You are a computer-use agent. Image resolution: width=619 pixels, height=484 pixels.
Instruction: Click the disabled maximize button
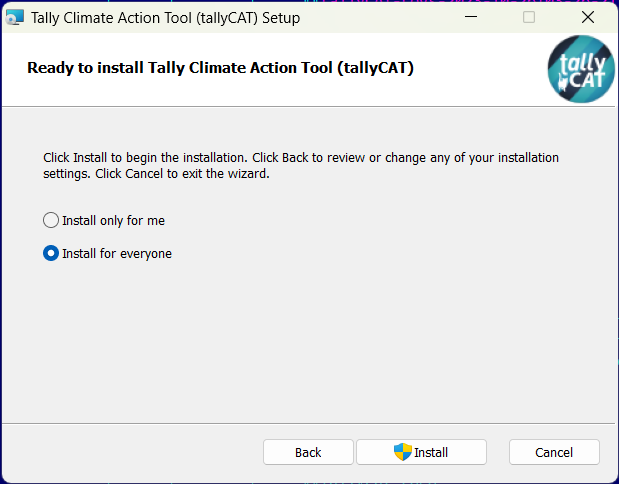(529, 17)
